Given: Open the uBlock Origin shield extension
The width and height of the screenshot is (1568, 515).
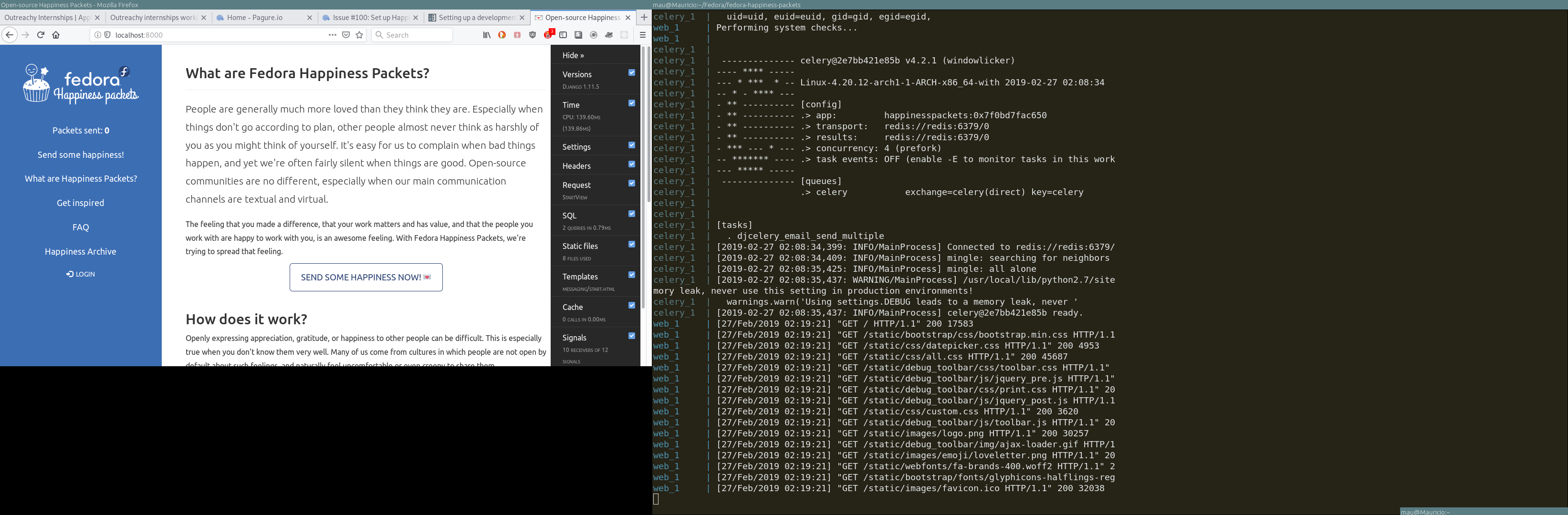Looking at the screenshot, I should (532, 35).
